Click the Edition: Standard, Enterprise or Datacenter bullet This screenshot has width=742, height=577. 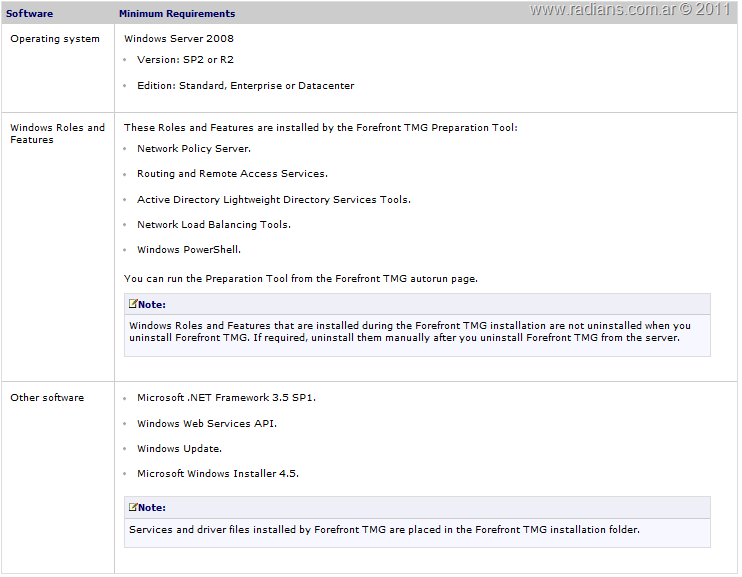(245, 86)
